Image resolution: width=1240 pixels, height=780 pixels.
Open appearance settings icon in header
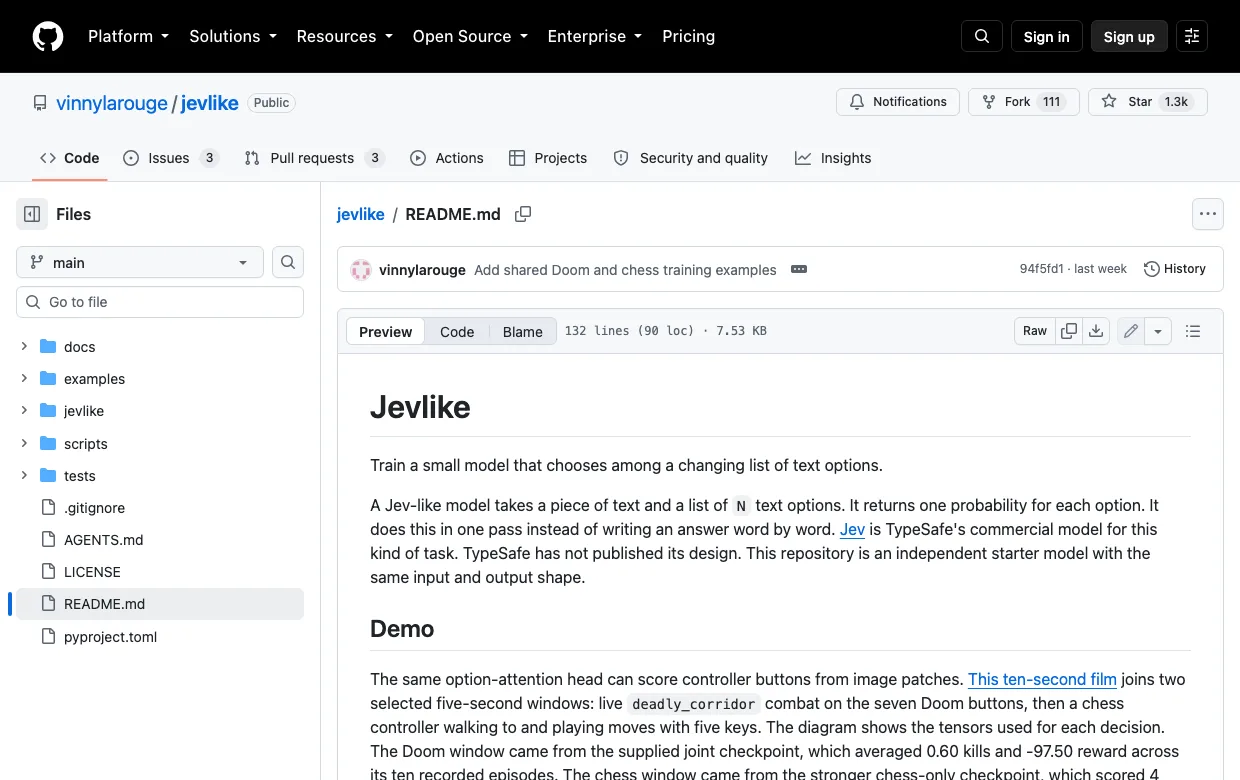1192,36
